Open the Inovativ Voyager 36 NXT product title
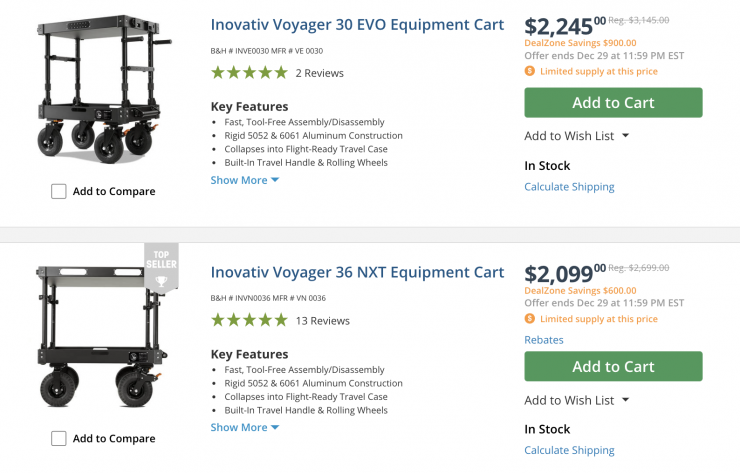The image size is (740, 473). pyautogui.click(x=357, y=272)
